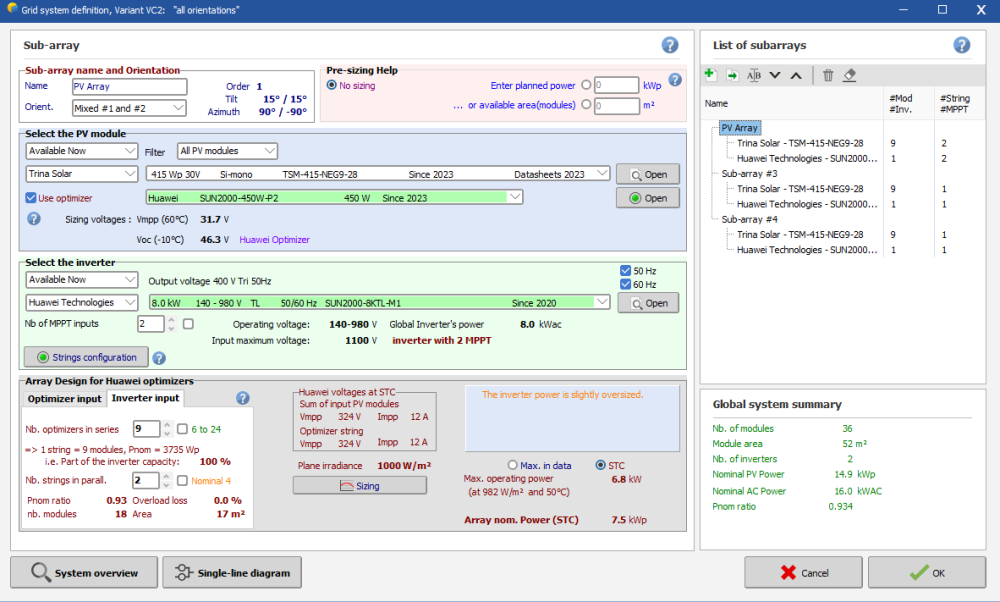Move the subarray up with the arrow icon
This screenshot has width=1000, height=602.
pos(796,75)
